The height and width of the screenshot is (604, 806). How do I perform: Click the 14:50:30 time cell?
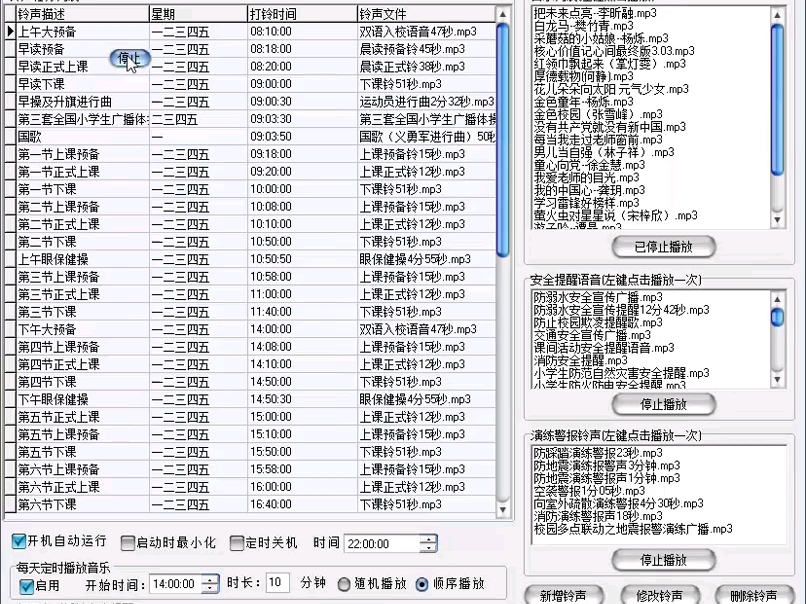302,399
